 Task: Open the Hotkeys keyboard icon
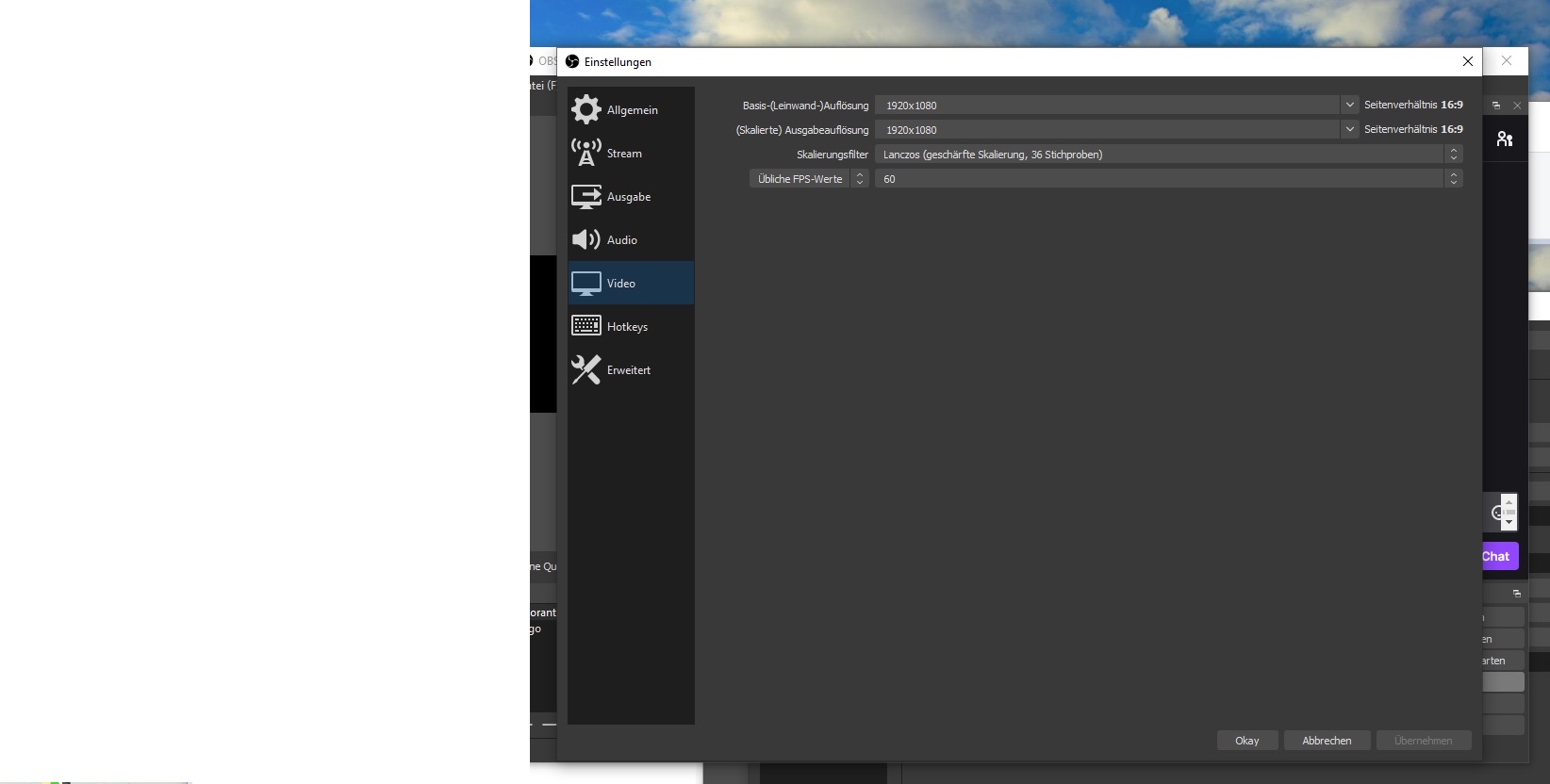pos(585,326)
